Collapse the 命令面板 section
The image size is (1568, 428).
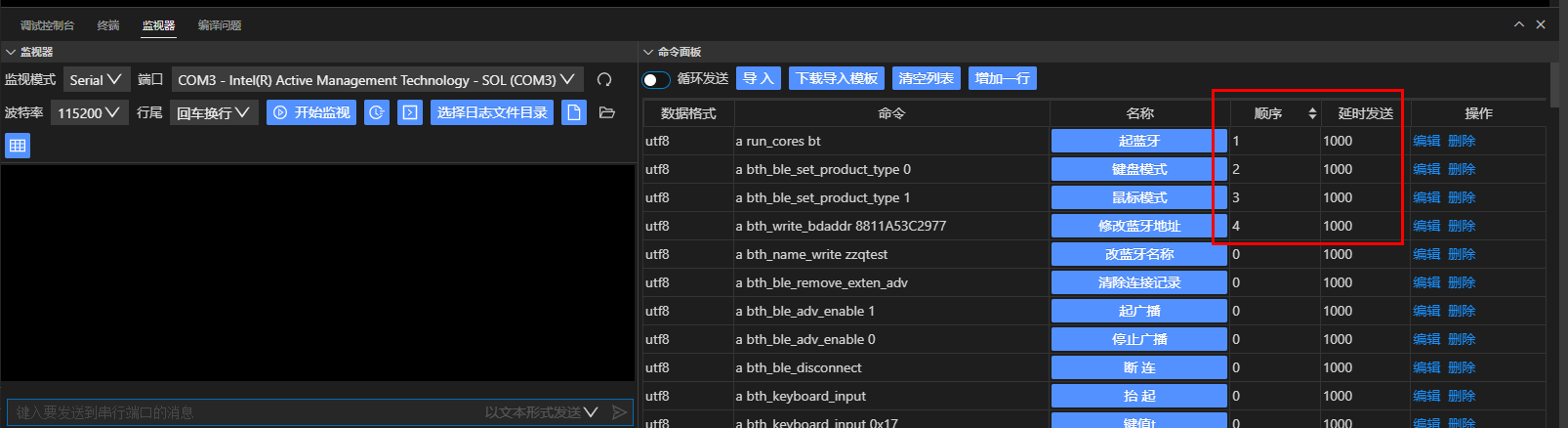648,52
